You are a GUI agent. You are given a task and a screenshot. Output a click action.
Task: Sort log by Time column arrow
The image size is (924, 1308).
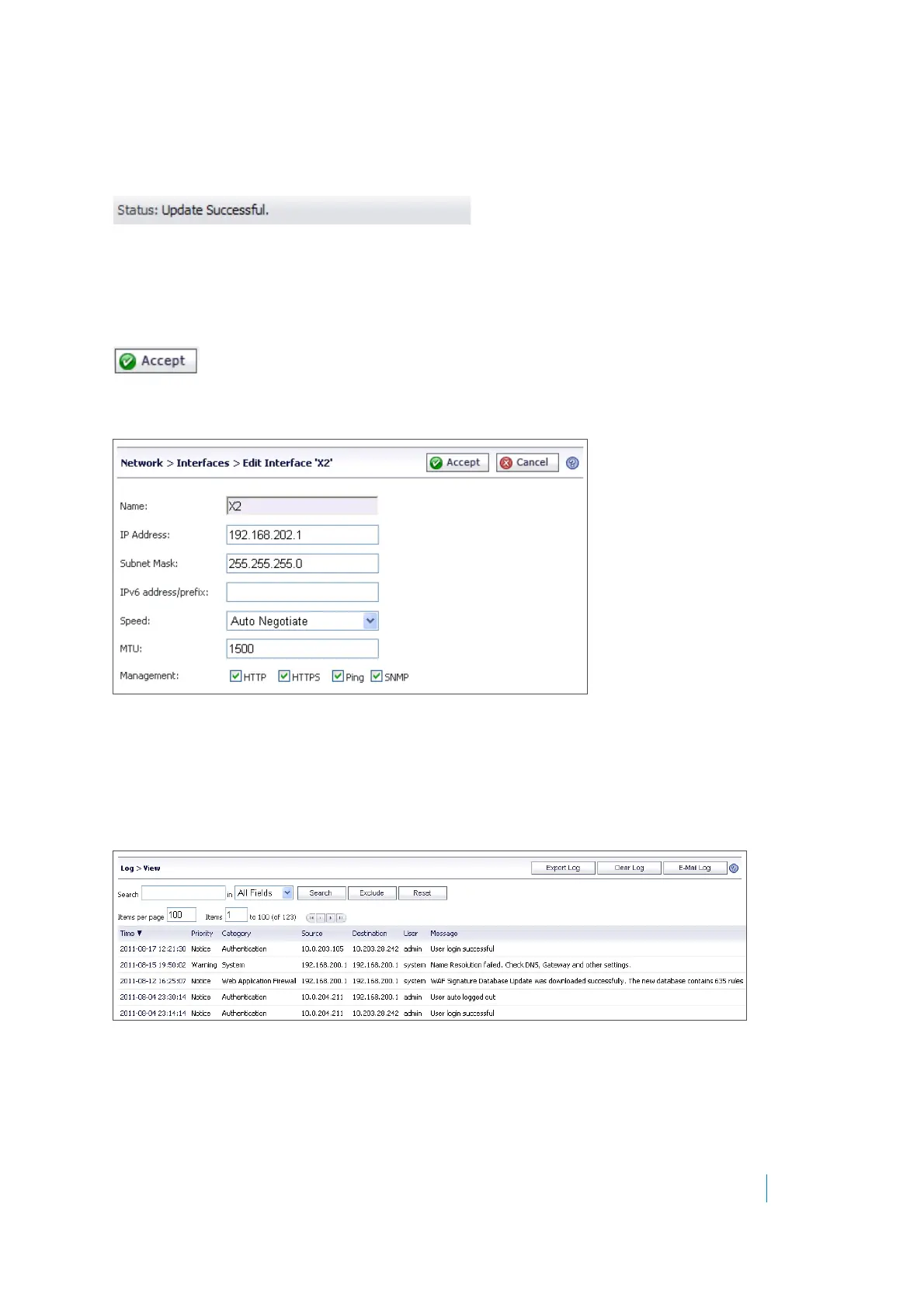(x=140, y=933)
